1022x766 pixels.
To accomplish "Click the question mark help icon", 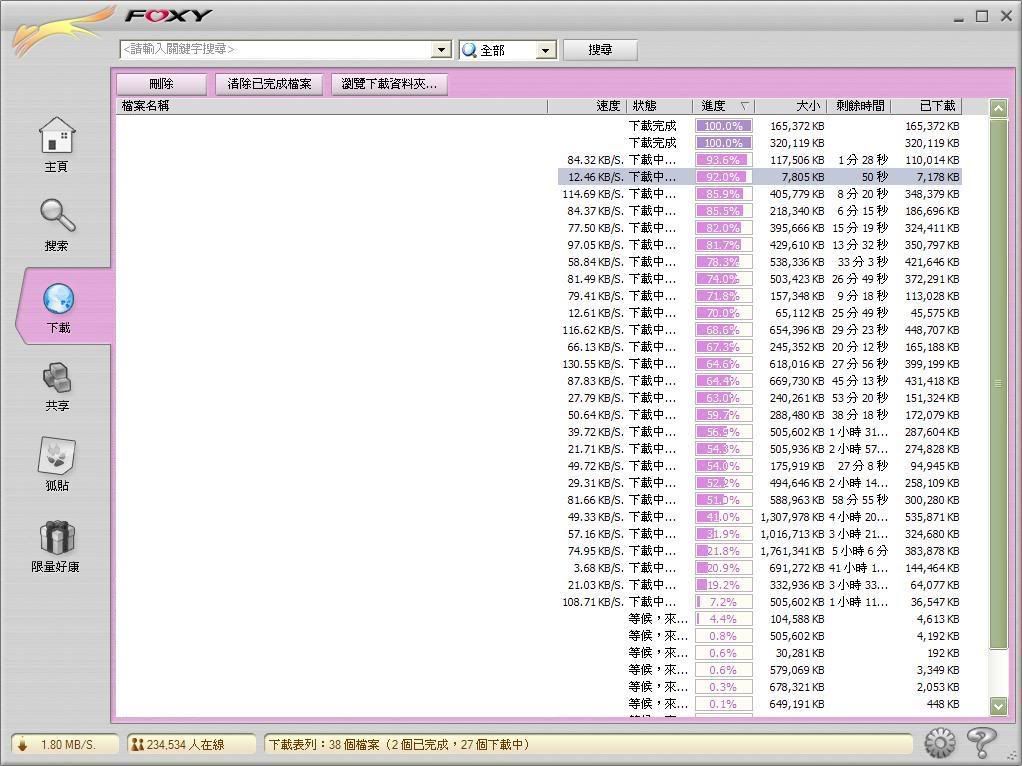I will (982, 743).
